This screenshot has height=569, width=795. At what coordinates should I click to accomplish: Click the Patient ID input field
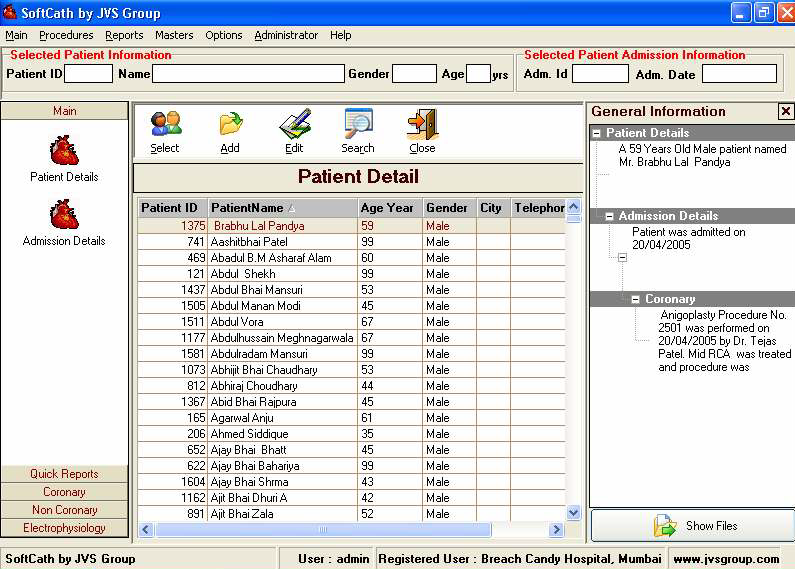(89, 74)
